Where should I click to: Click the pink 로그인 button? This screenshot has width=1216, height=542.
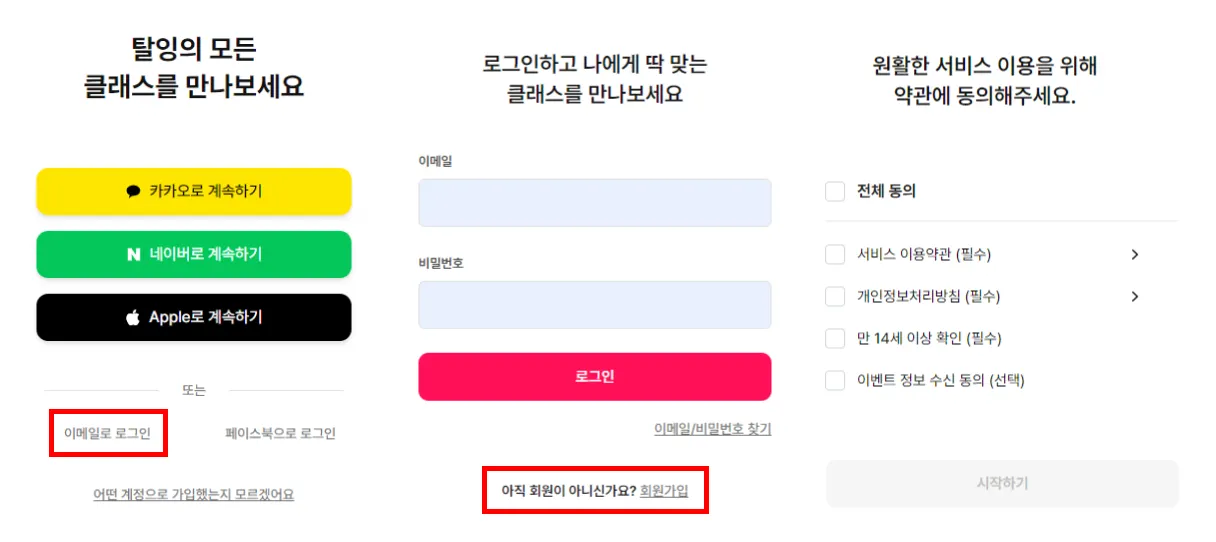[x=594, y=377]
